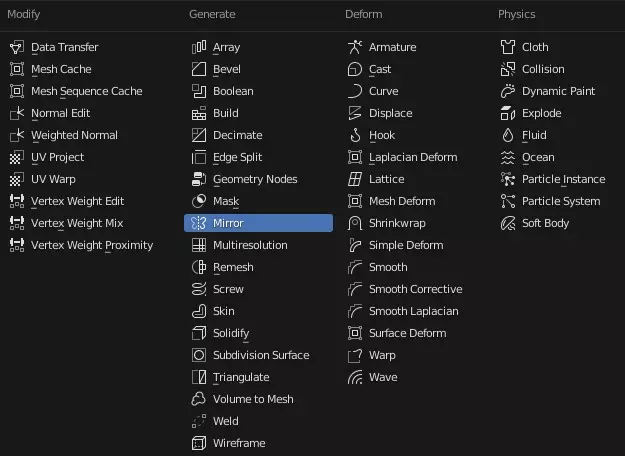Choose Smooth Laplacian deform modifier
This screenshot has width=625, height=456.
pyautogui.click(x=415, y=311)
